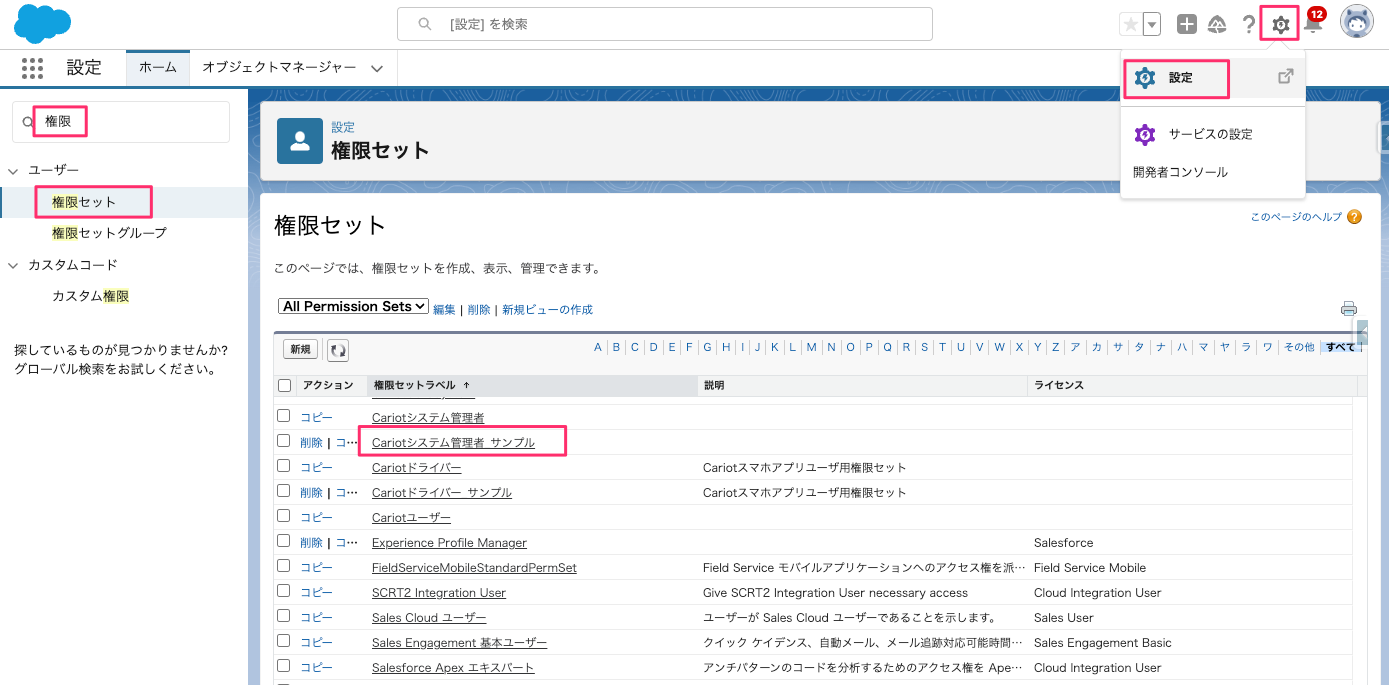1389x685 pixels.
Task: Sort by 権限セットラベル column header
Action: (x=414, y=385)
